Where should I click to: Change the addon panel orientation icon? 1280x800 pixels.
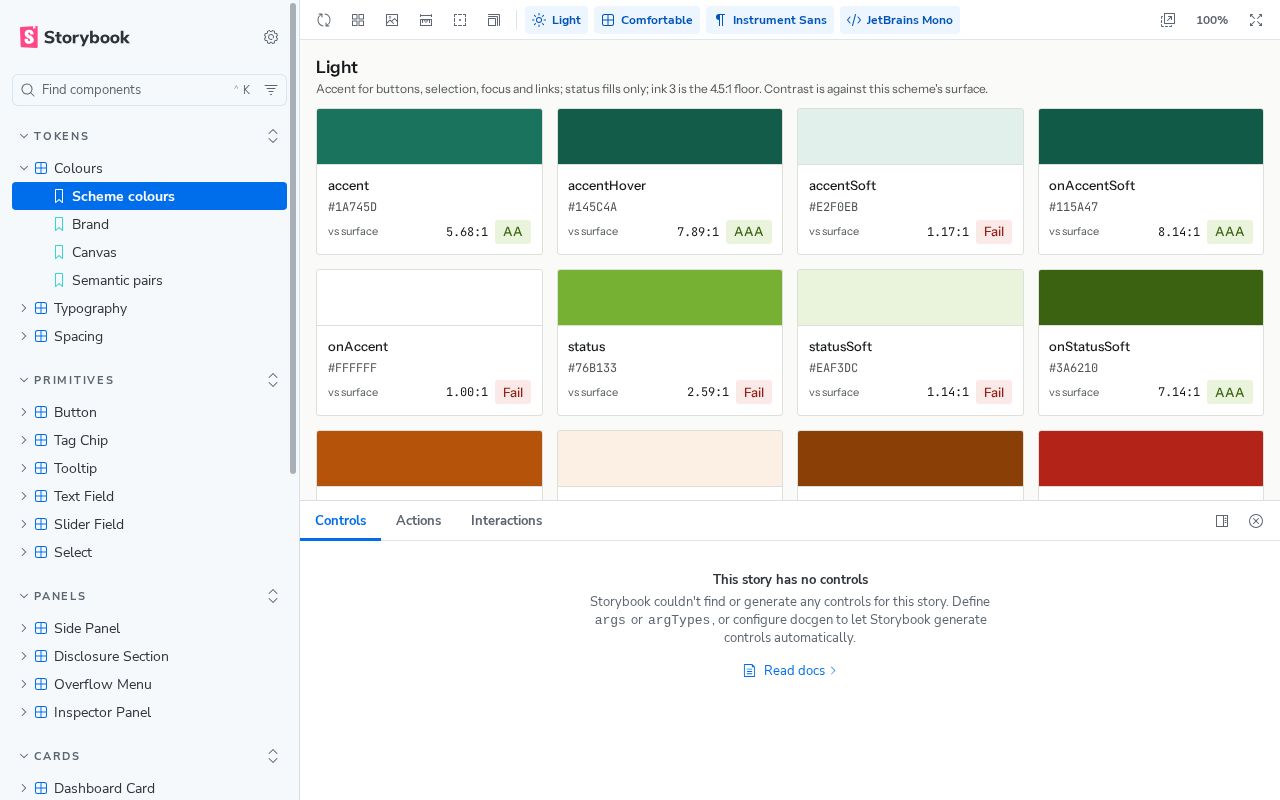[x=1222, y=521]
